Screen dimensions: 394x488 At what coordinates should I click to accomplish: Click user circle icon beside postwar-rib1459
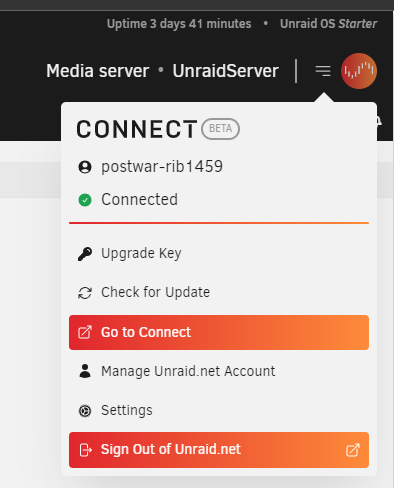(85, 167)
